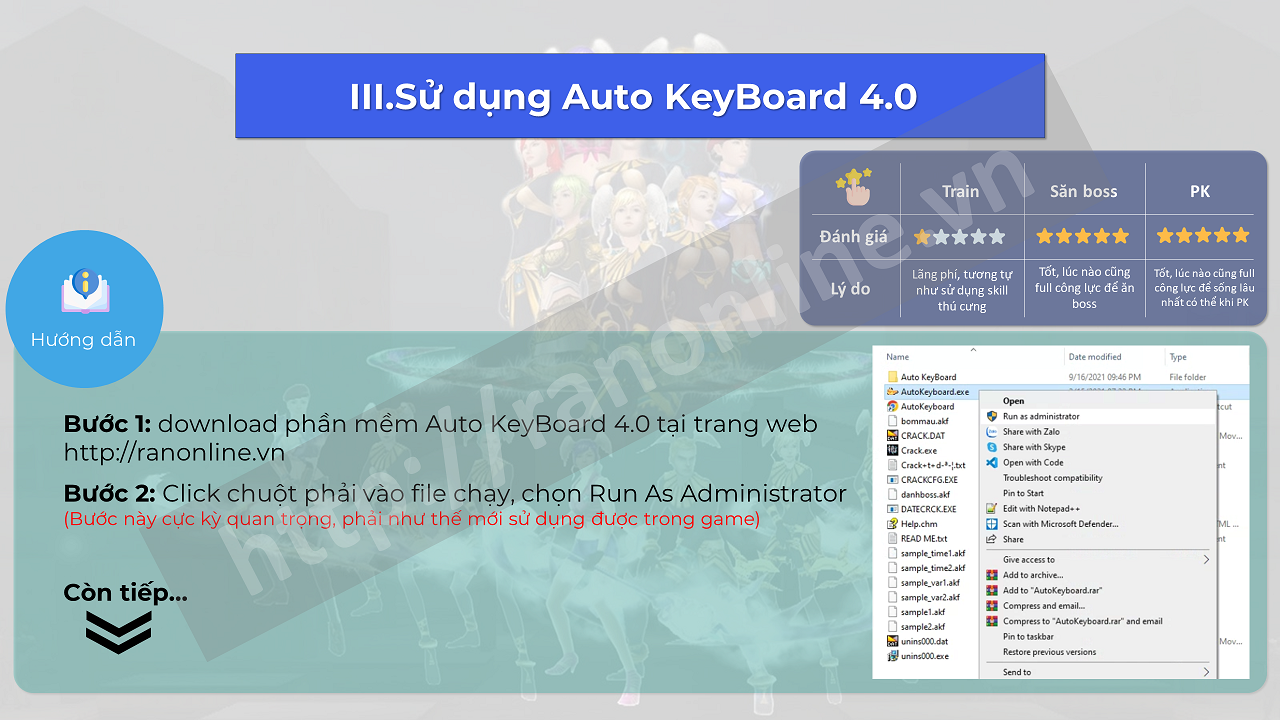Click the Train column heading
Image resolution: width=1280 pixels, height=720 pixels.
(x=960, y=191)
